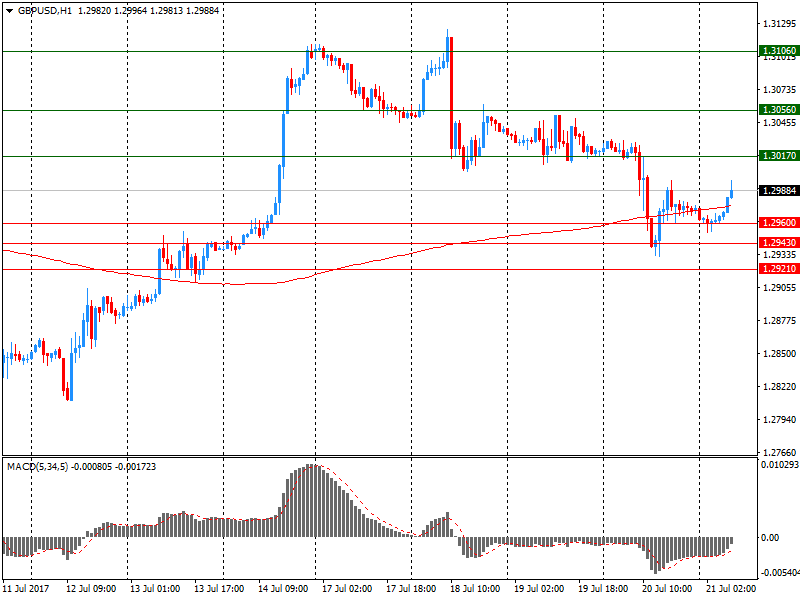Click the 12 Jul 09:00 time axis label

(91, 588)
